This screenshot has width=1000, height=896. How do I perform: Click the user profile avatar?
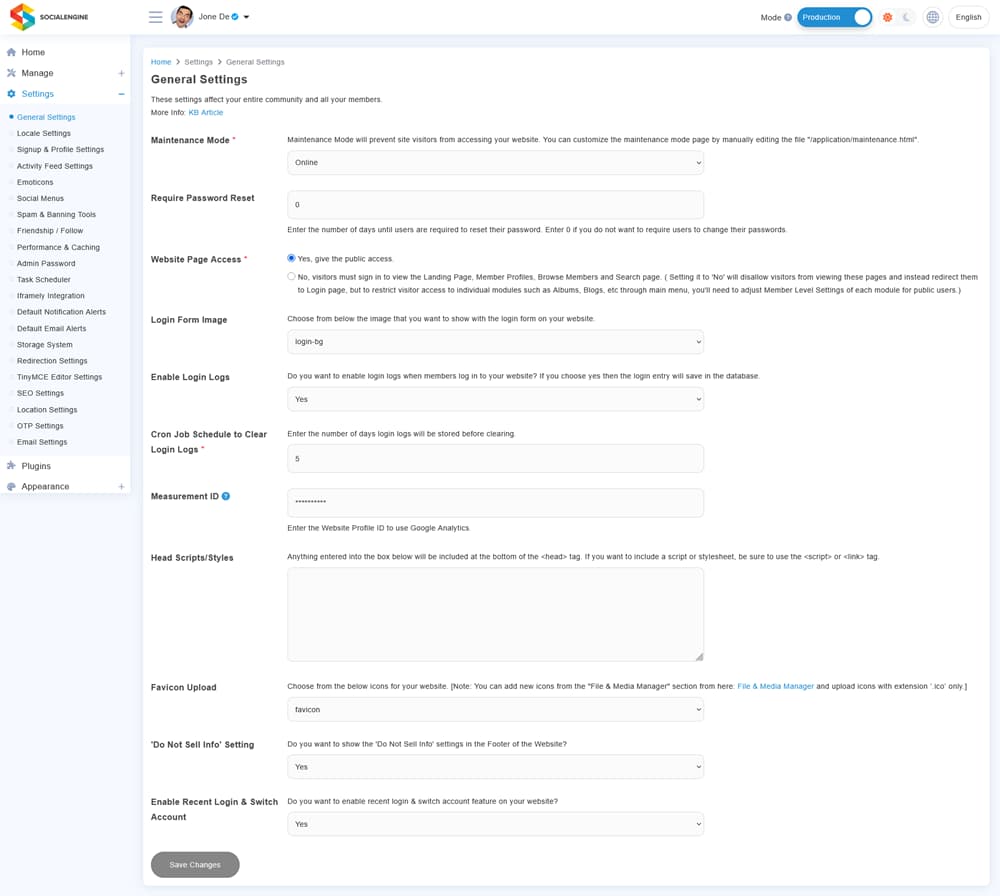182,17
